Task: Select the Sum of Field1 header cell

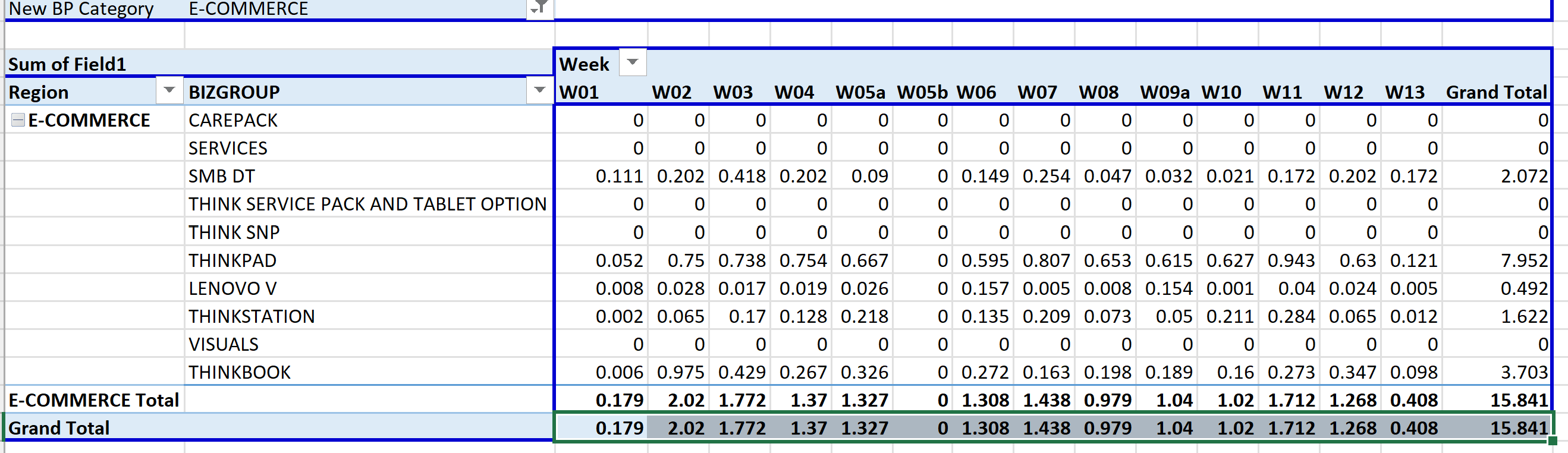Action: coord(67,64)
